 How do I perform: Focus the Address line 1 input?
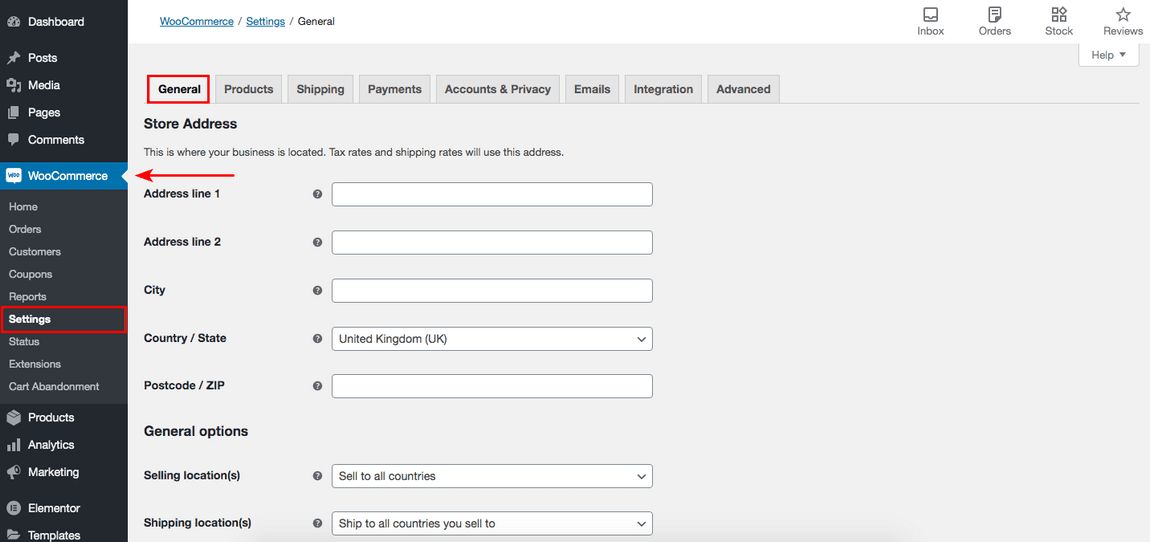click(x=492, y=194)
